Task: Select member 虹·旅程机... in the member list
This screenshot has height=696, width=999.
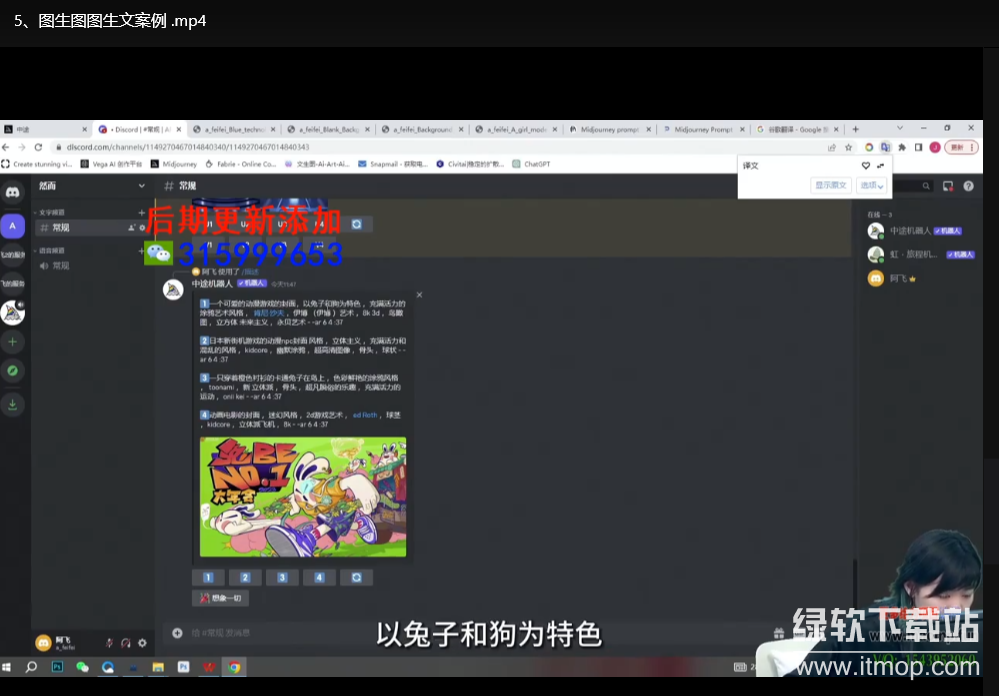Action: (x=921, y=254)
